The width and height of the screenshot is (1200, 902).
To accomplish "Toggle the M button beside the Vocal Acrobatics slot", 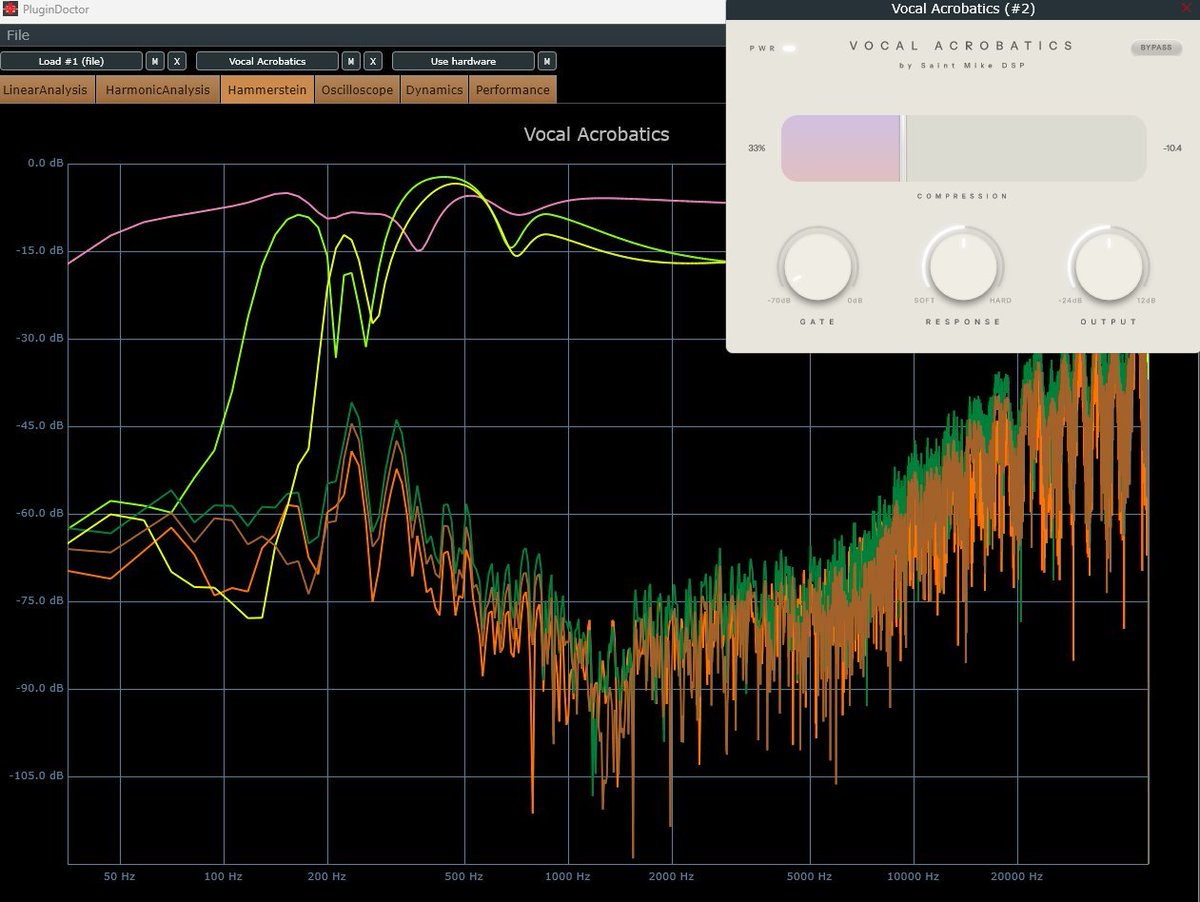I will [351, 61].
